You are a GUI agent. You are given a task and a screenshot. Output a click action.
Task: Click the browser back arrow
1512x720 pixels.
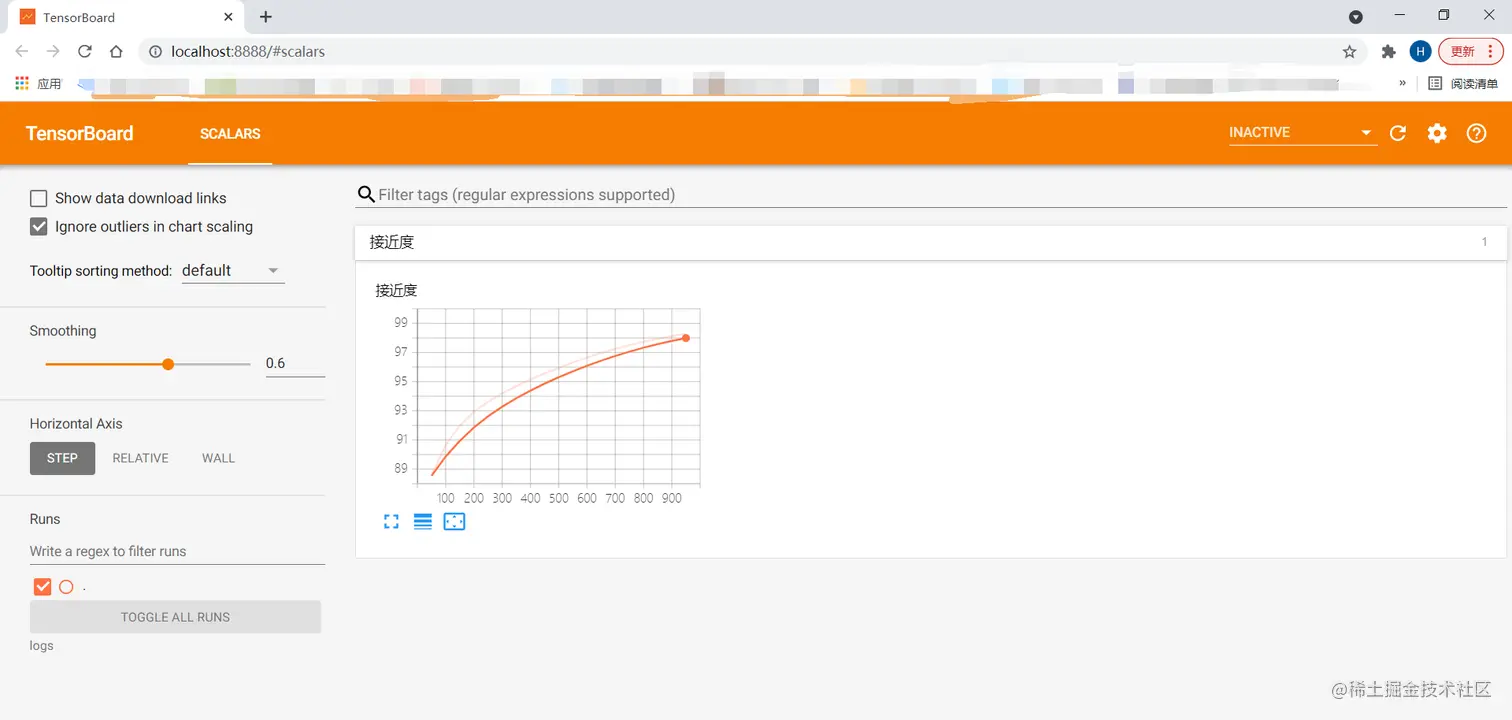pos(22,51)
